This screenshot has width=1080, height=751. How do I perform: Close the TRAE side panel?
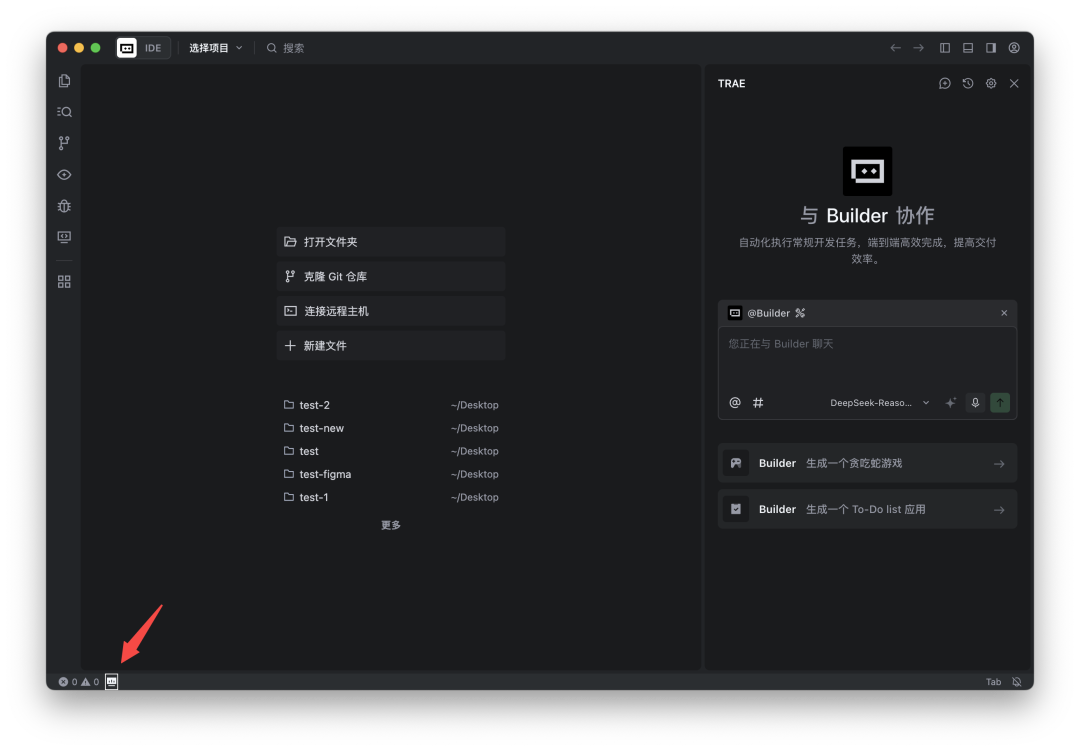[1014, 83]
